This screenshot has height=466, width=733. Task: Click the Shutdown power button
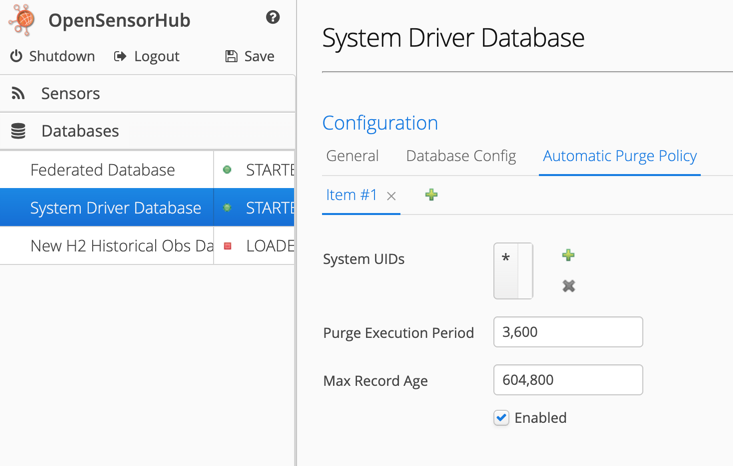pyautogui.click(x=52, y=56)
